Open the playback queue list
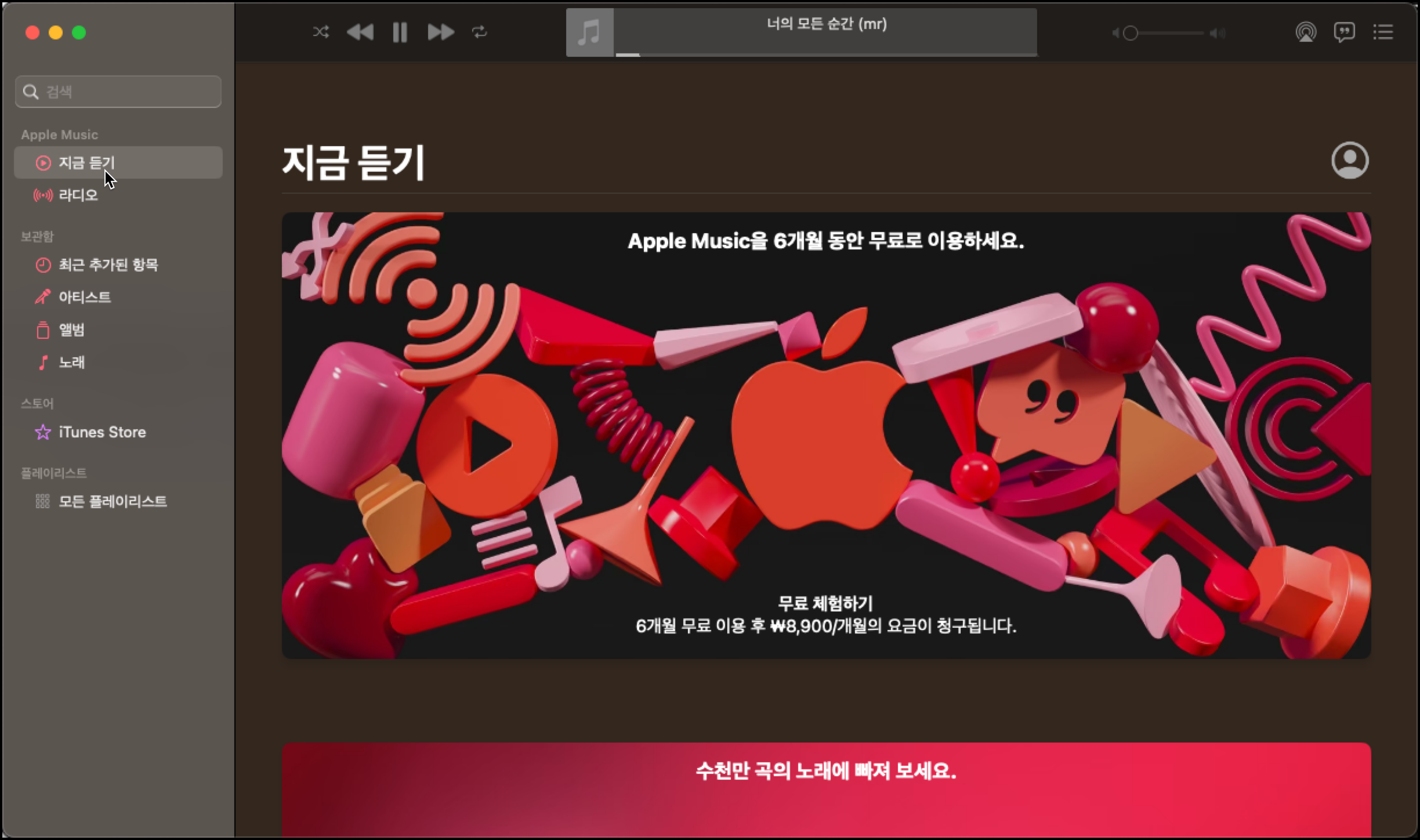This screenshot has width=1420, height=840. click(x=1383, y=32)
